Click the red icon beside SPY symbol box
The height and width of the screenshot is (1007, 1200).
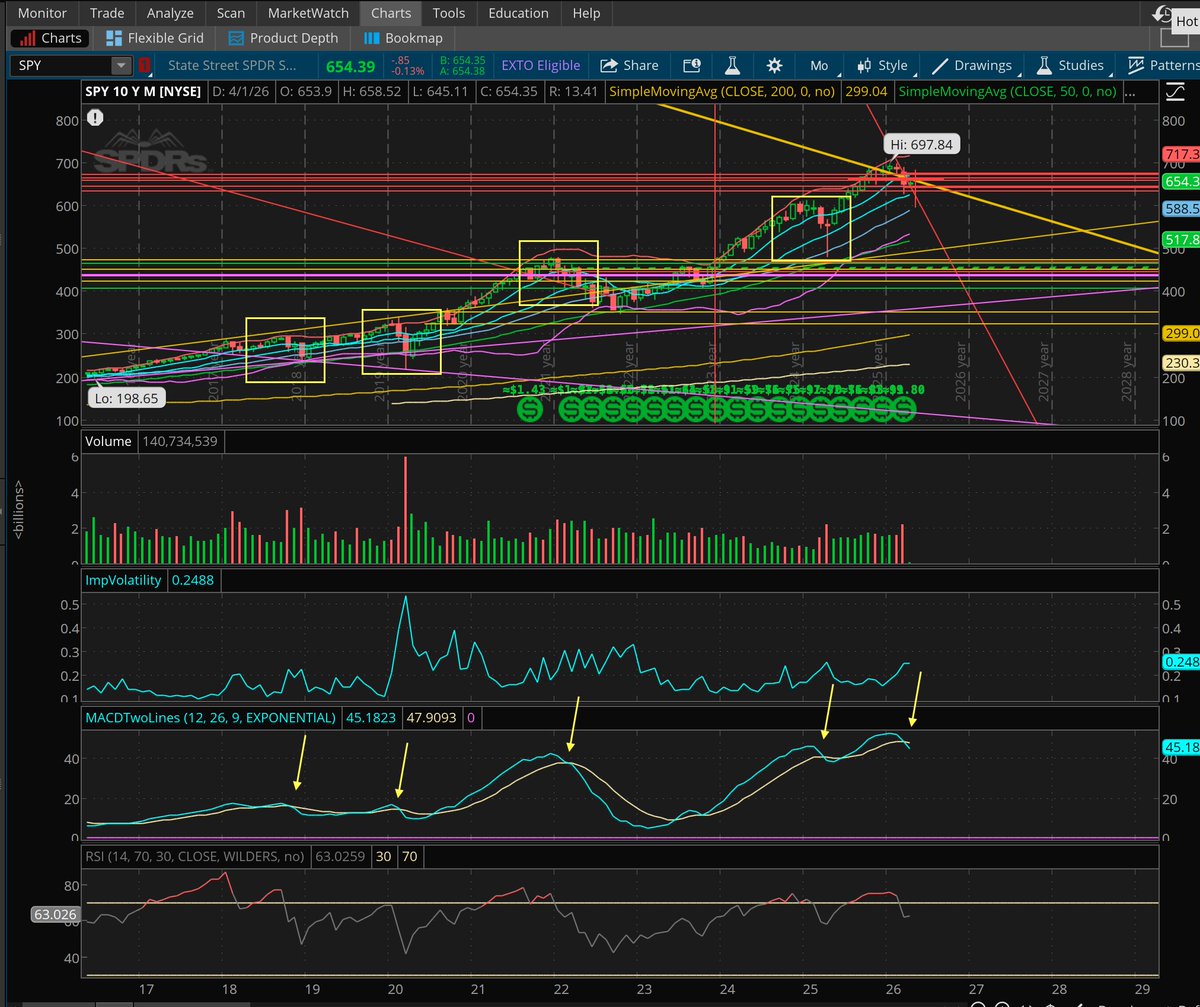[x=145, y=66]
